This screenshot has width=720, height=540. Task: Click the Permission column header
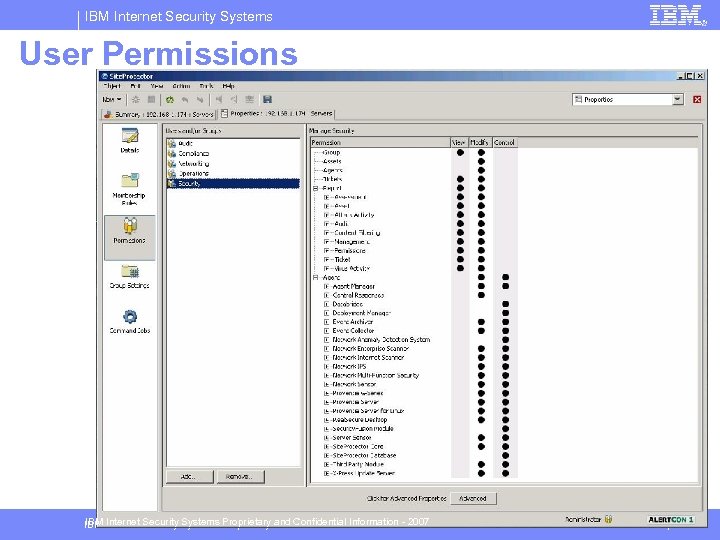(x=380, y=142)
